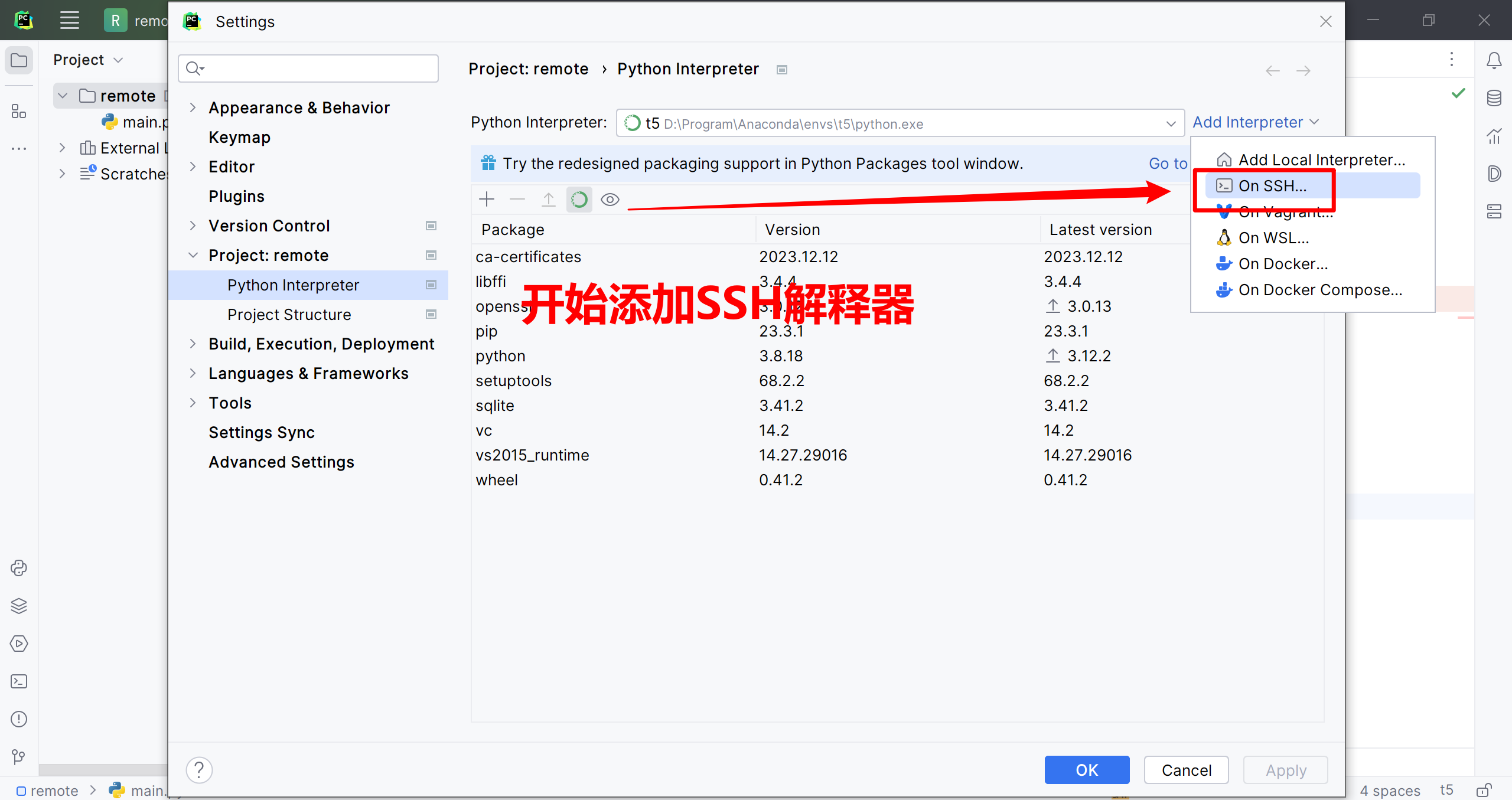Screen dimensions: 1512x800
Task: Expand the Editor settings group
Action: click(193, 166)
